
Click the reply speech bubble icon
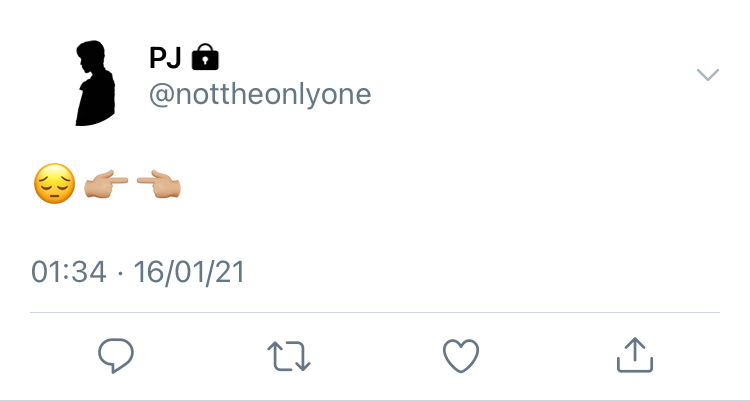pos(116,356)
